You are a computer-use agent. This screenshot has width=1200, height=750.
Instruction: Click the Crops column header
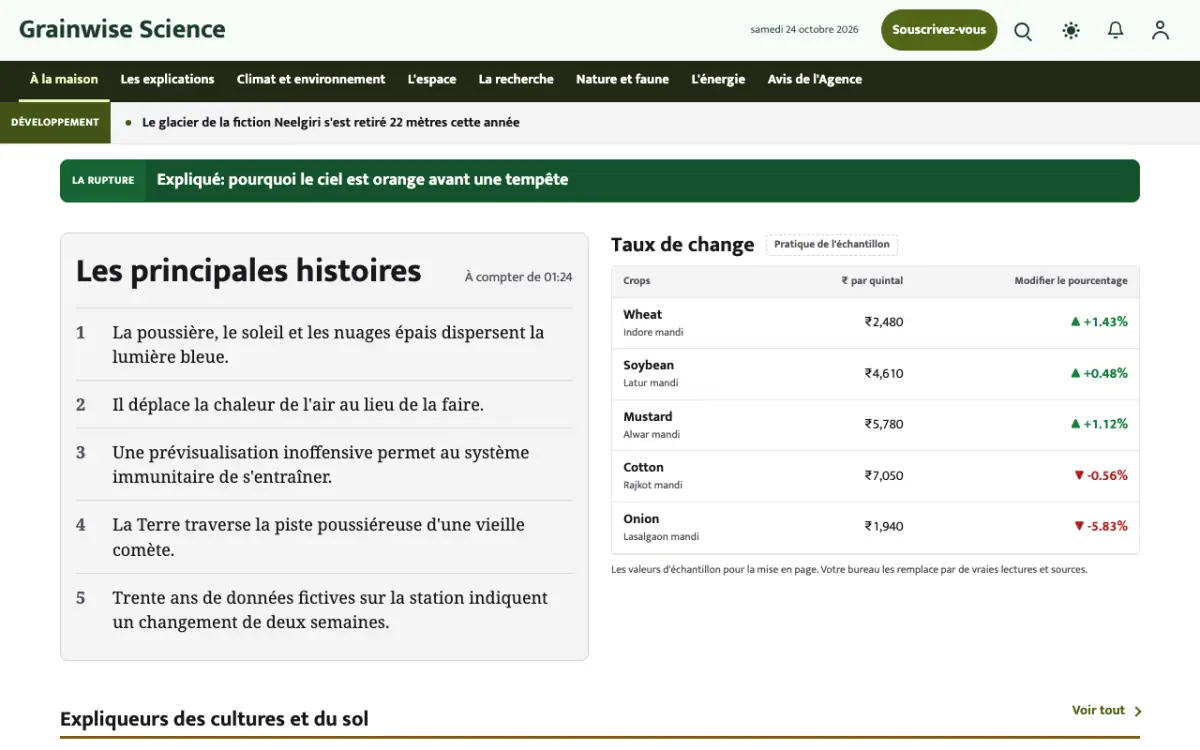pyautogui.click(x=637, y=281)
